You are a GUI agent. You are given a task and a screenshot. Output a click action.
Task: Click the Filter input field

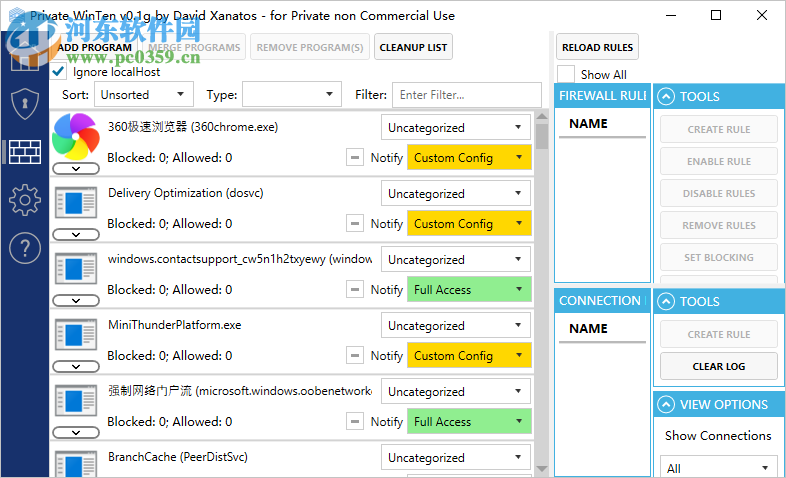(x=467, y=95)
